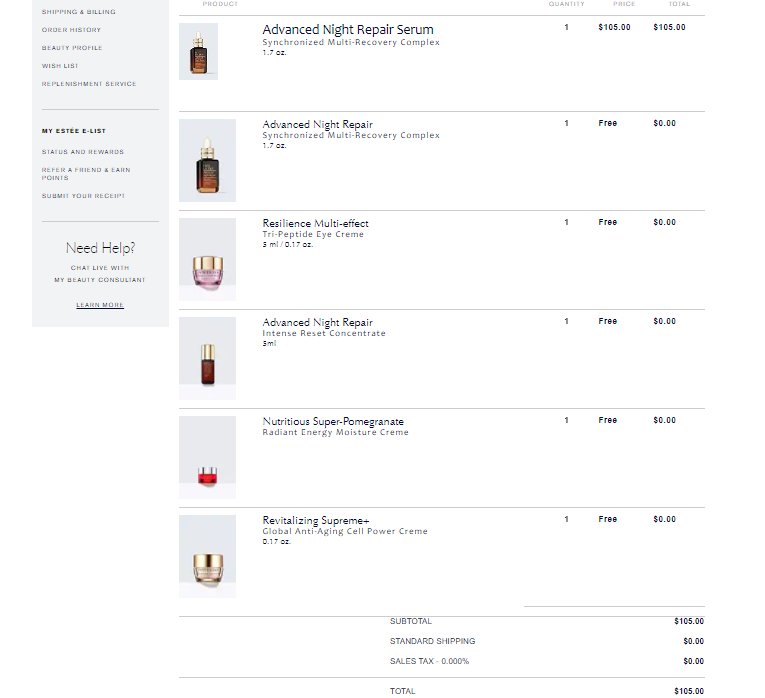
Task: Open Replenishment Service settings
Action: [89, 84]
